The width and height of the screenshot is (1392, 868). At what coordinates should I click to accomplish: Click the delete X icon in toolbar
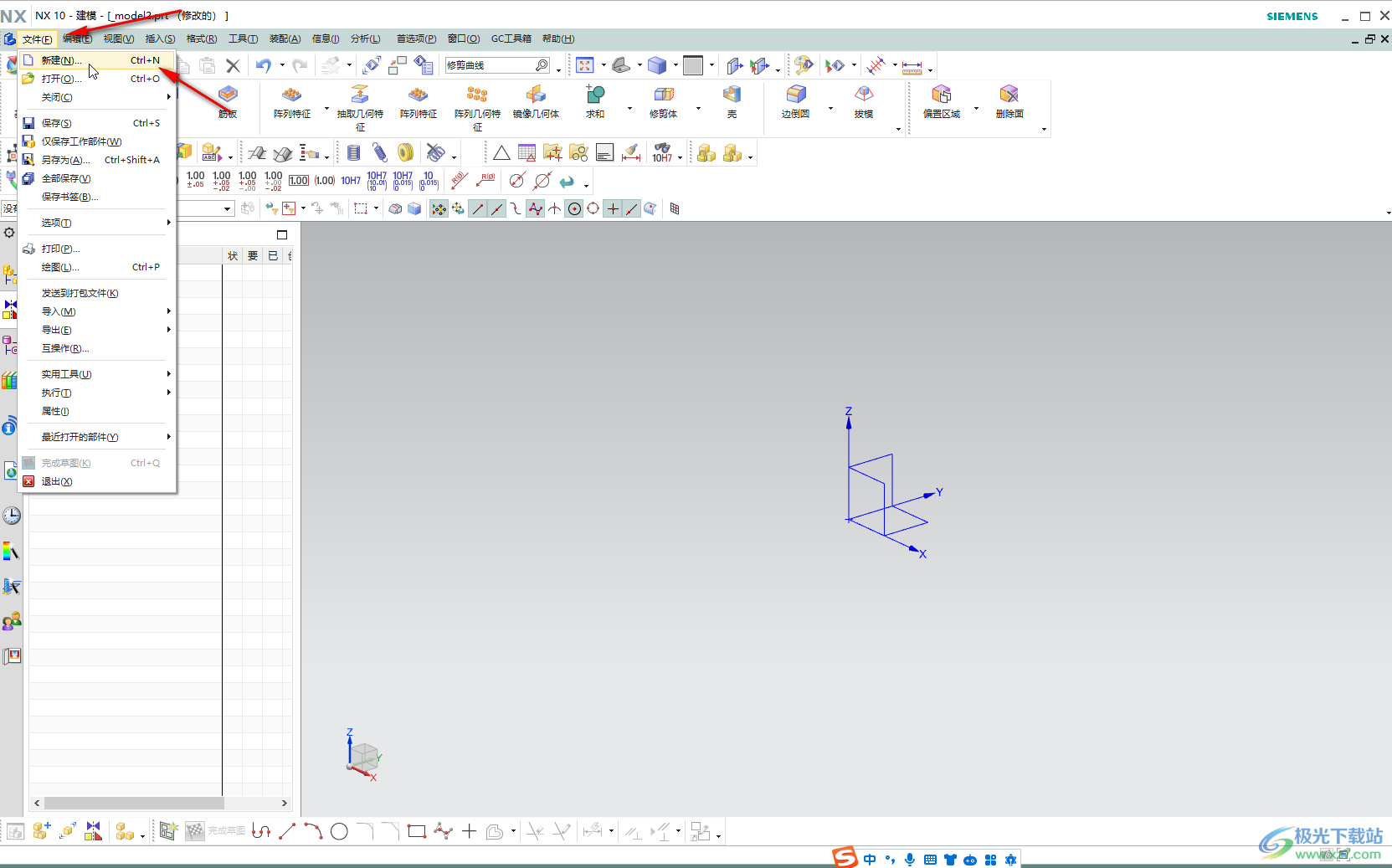click(x=234, y=65)
